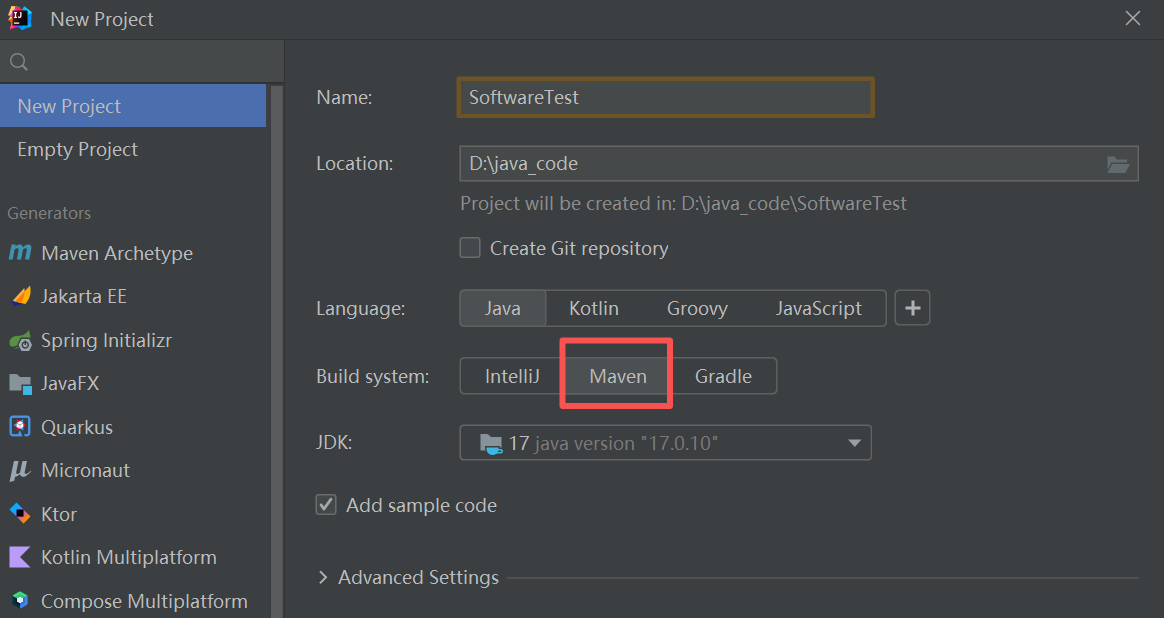Choose Maven build system
The image size is (1164, 618).
(x=618, y=377)
